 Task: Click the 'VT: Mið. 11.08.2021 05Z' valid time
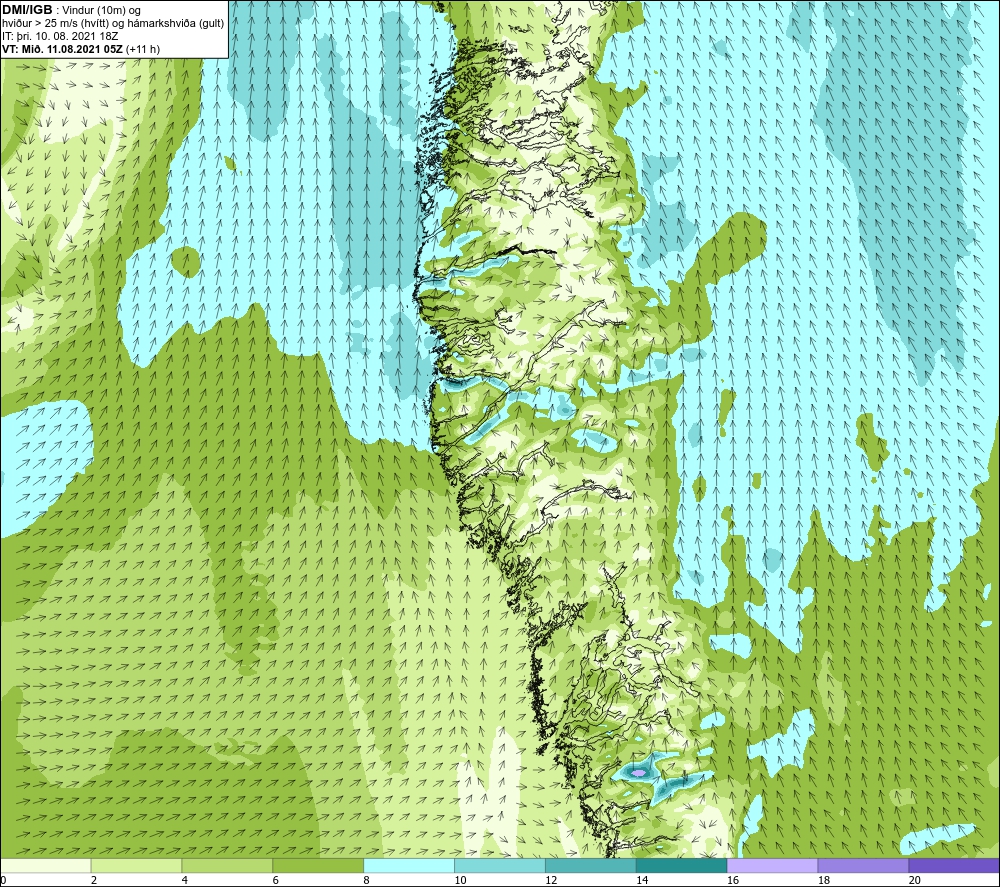pyautogui.click(x=63, y=49)
